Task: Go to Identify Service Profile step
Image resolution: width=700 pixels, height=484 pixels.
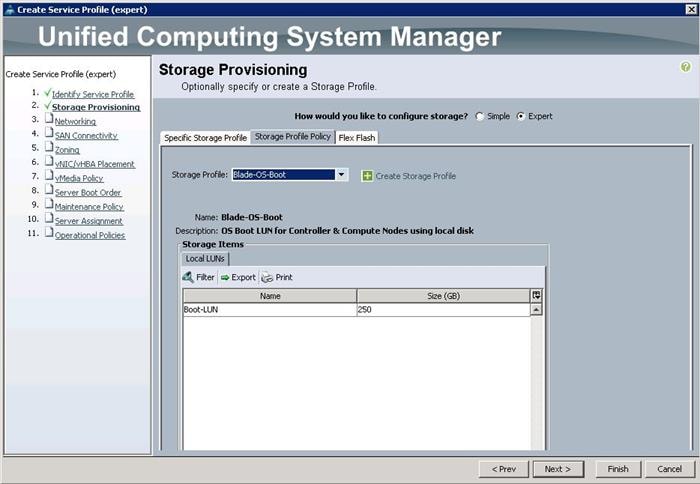Action: tap(93, 94)
